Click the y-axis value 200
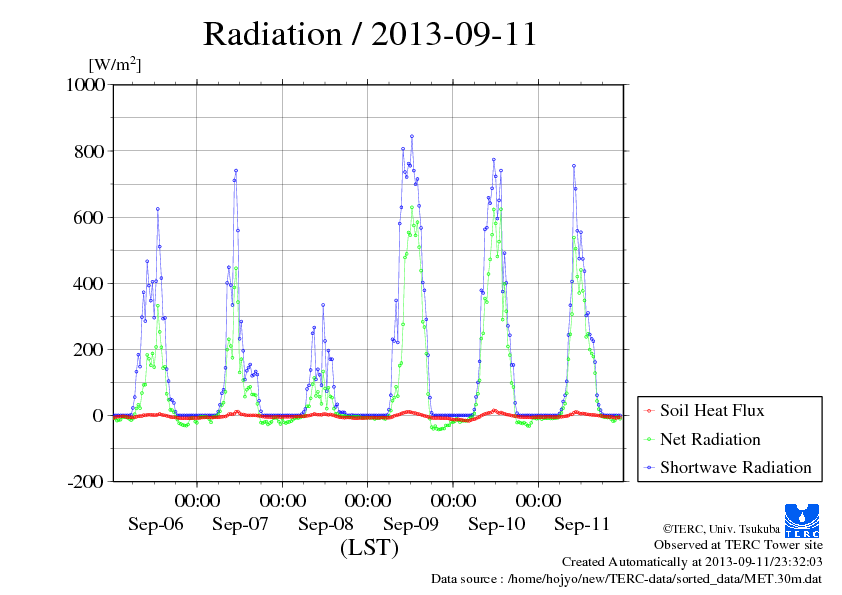Viewport: 842px width, 595px height. (90, 350)
